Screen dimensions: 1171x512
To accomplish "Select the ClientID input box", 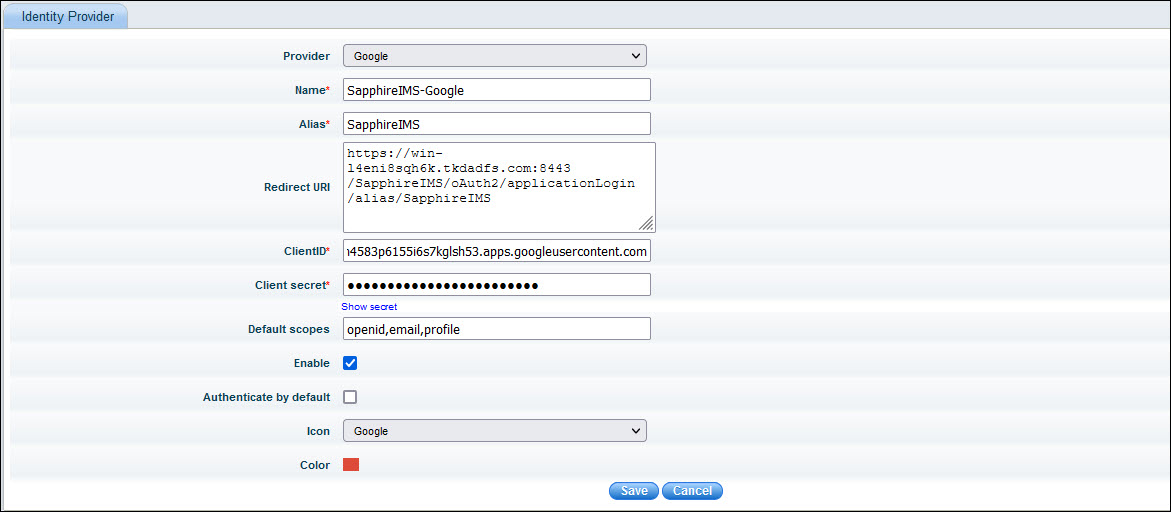I will click(x=496, y=251).
